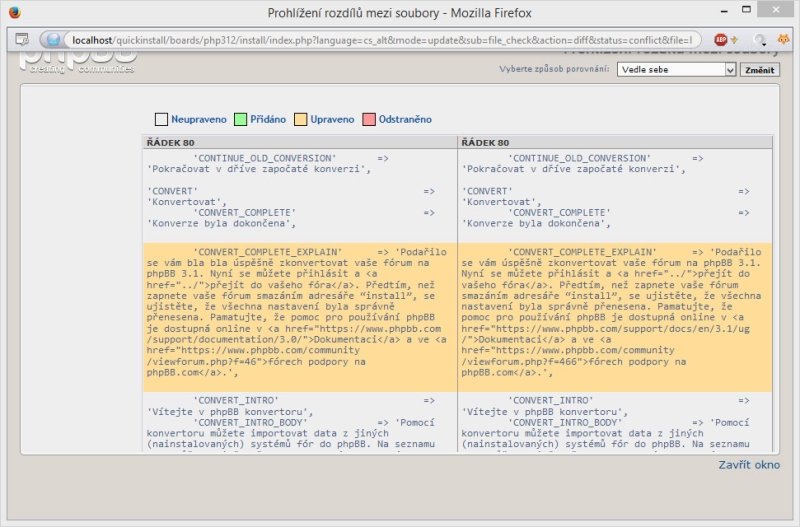Click the page info icon in the address bar
This screenshot has height=527, width=800.
[22, 39]
